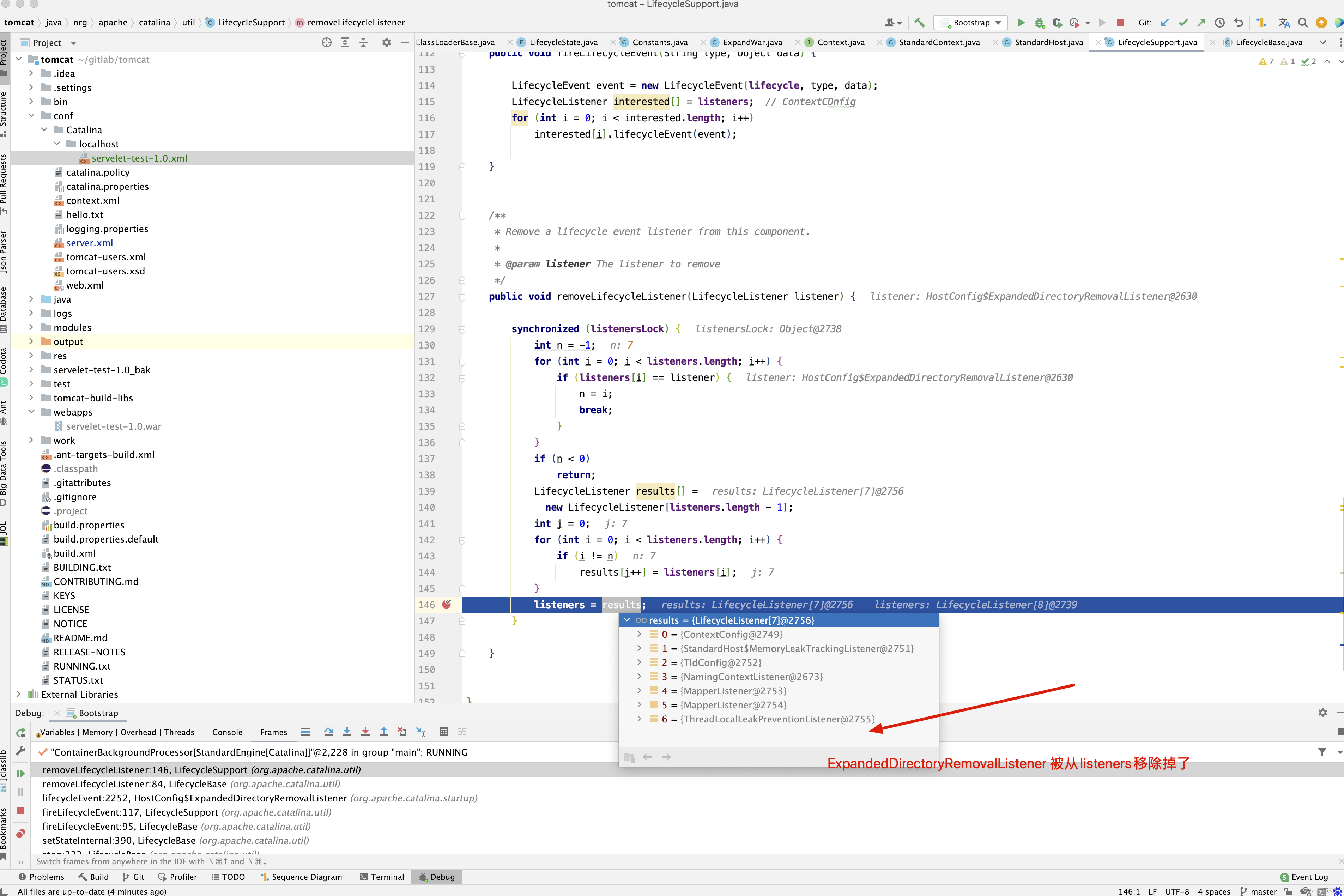
Task: Select build.xml in project tree
Action: [74, 553]
